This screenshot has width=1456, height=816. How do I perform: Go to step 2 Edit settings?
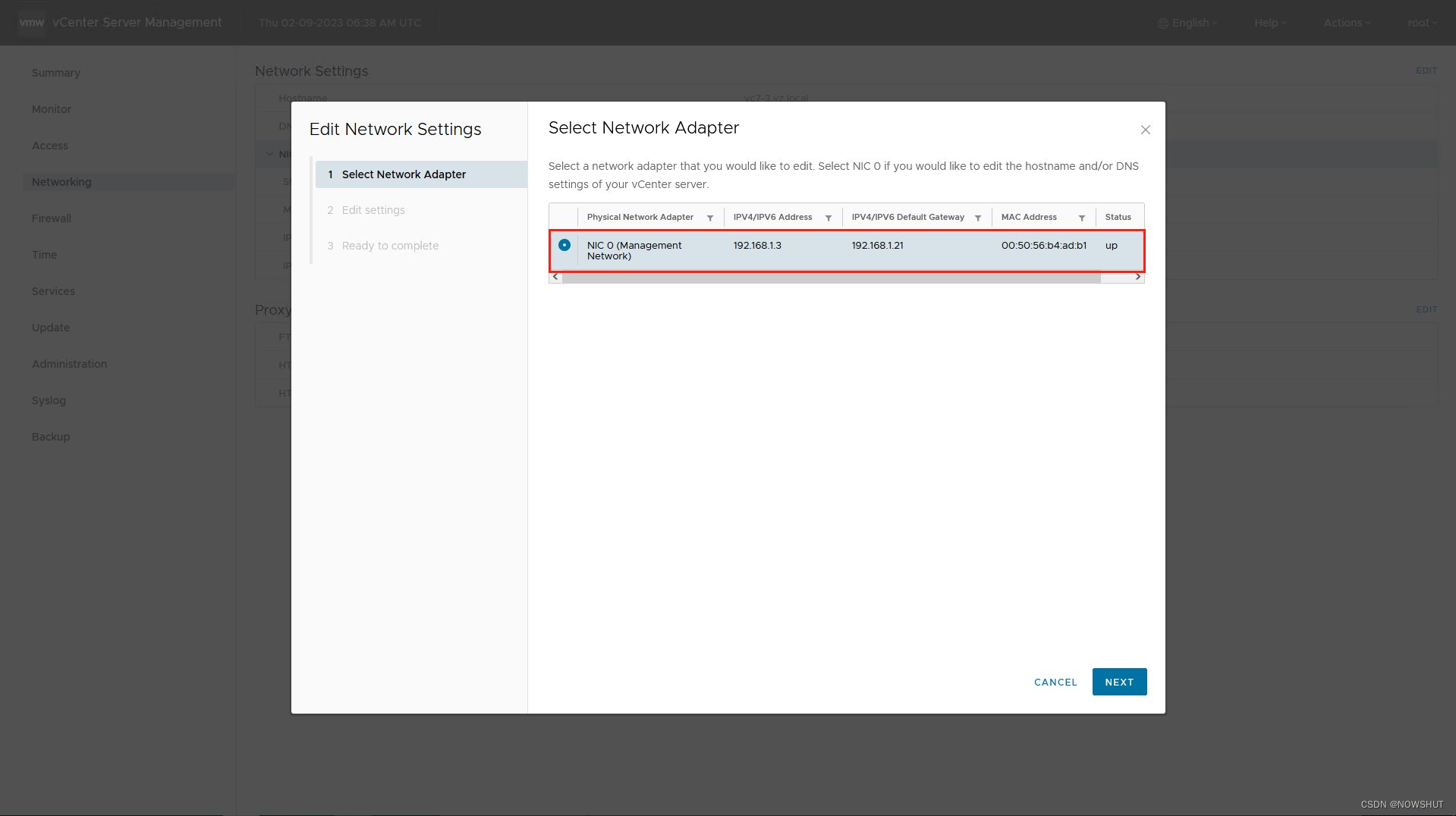tap(373, 210)
